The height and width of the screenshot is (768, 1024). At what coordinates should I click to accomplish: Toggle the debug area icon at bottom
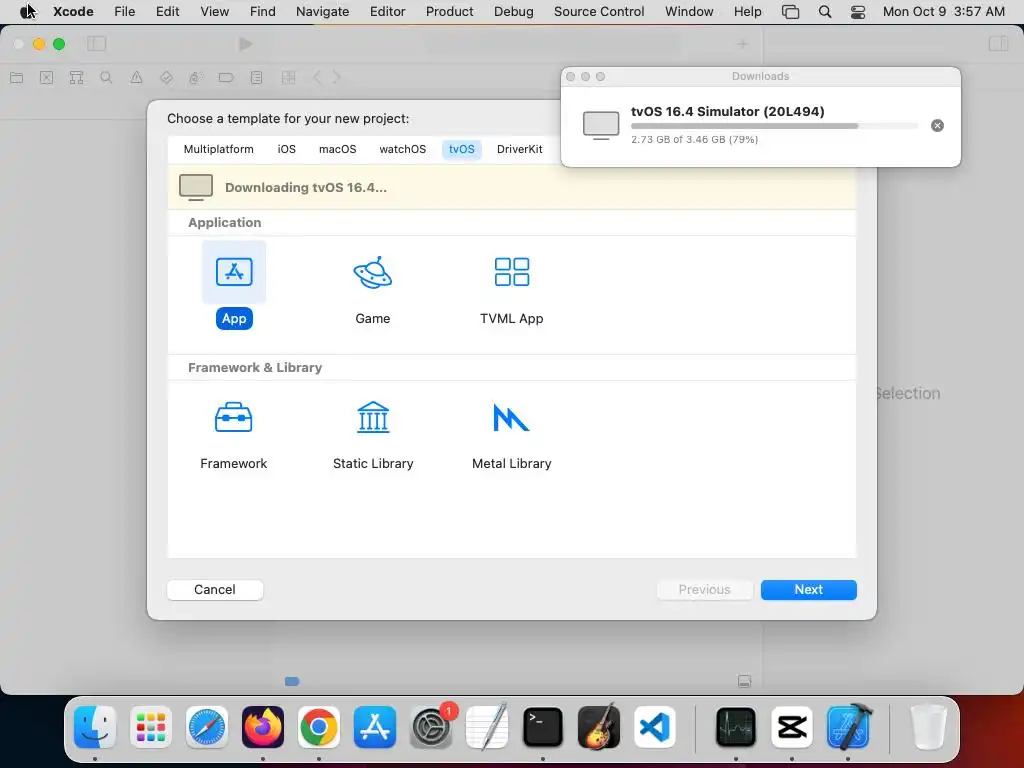coord(744,681)
